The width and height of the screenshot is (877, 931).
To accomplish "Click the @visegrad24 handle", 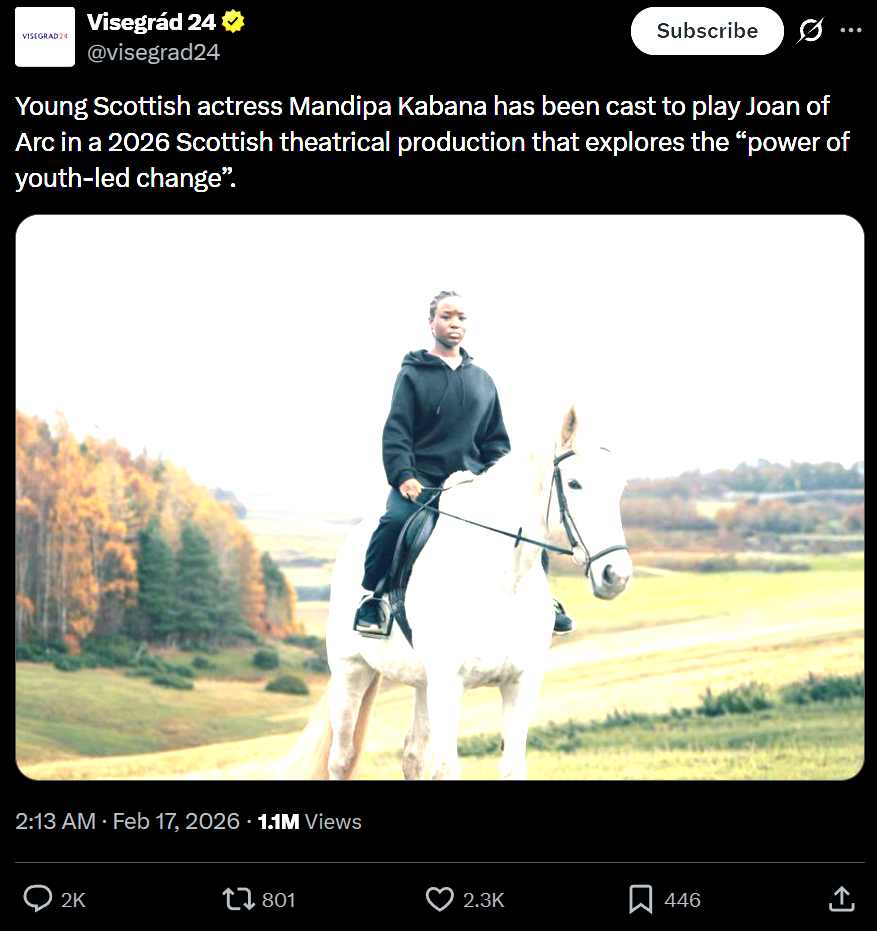I will pyautogui.click(x=154, y=52).
